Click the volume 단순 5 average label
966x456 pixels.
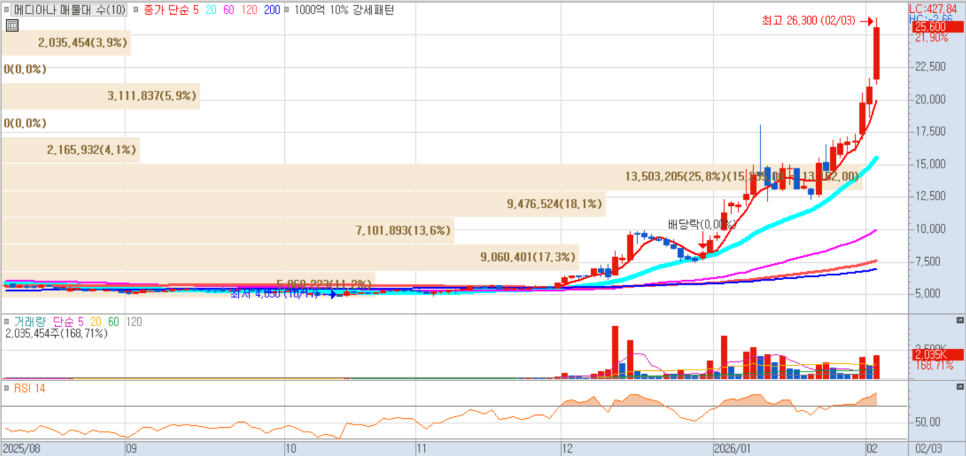70,322
